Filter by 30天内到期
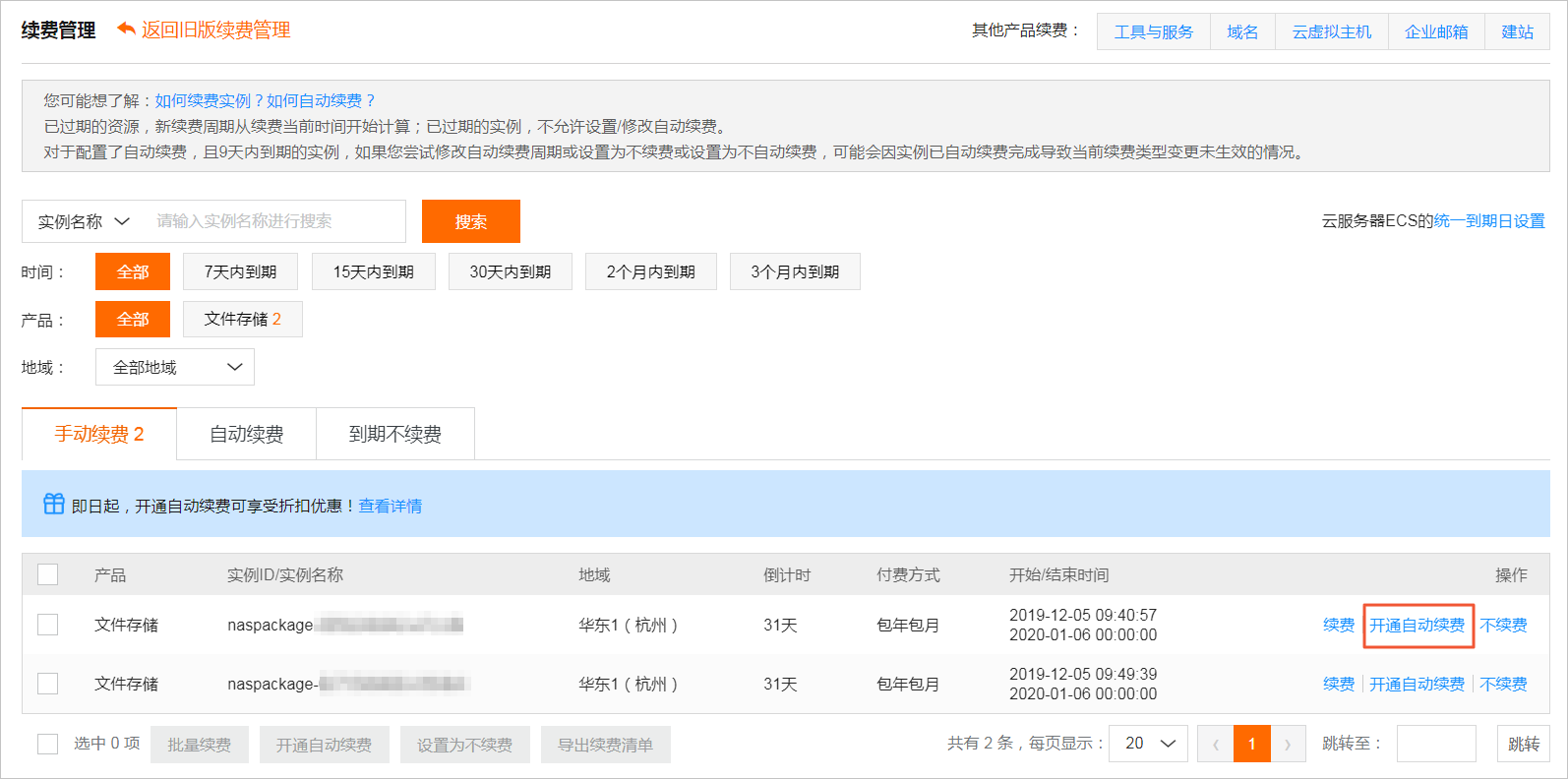The image size is (1568, 779). tap(511, 271)
